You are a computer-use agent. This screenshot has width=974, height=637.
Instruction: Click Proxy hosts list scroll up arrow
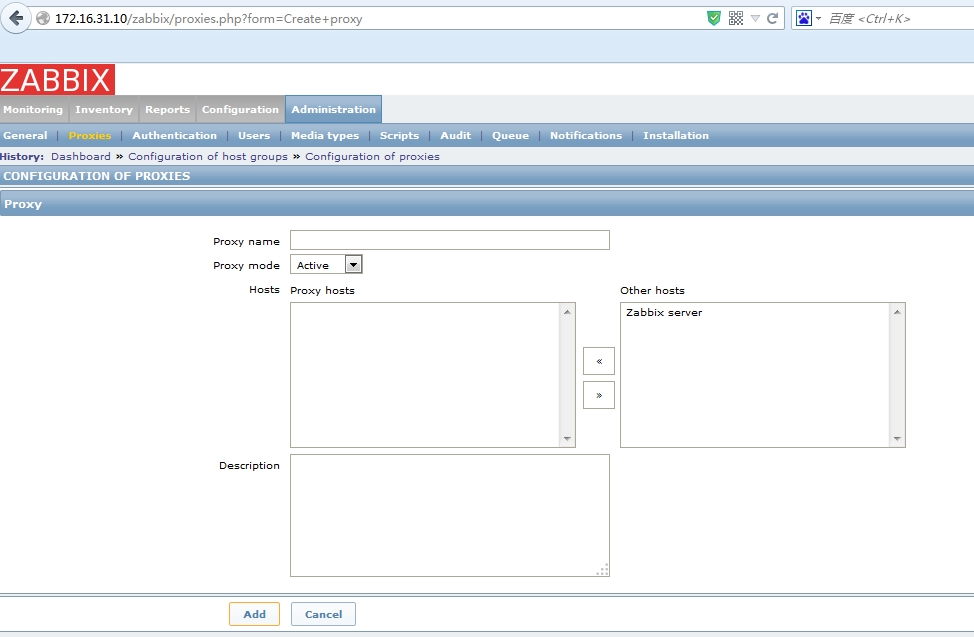[567, 311]
